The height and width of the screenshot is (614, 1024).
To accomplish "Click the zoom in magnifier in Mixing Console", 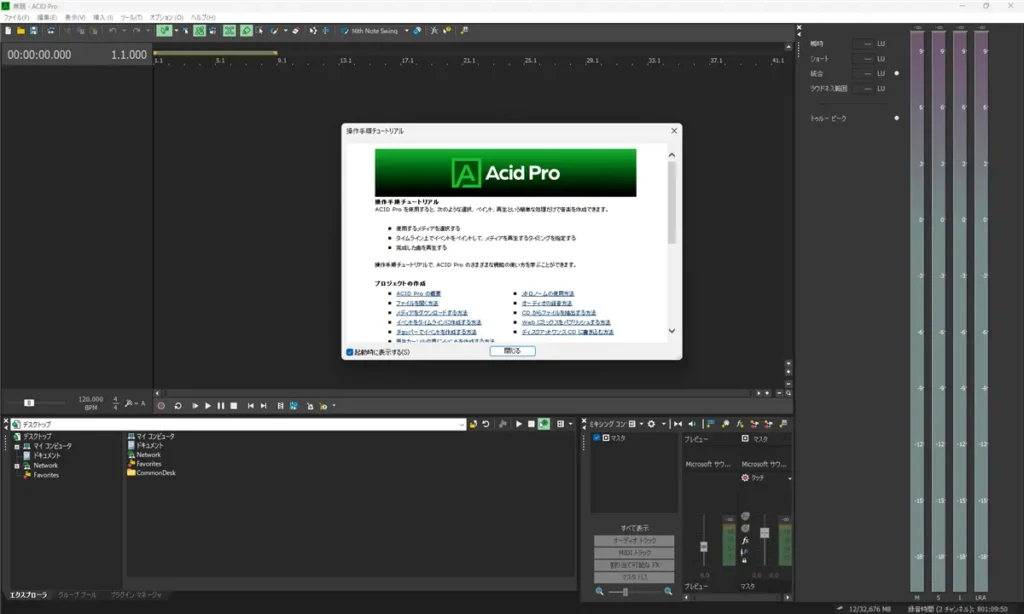I will coord(668,591).
